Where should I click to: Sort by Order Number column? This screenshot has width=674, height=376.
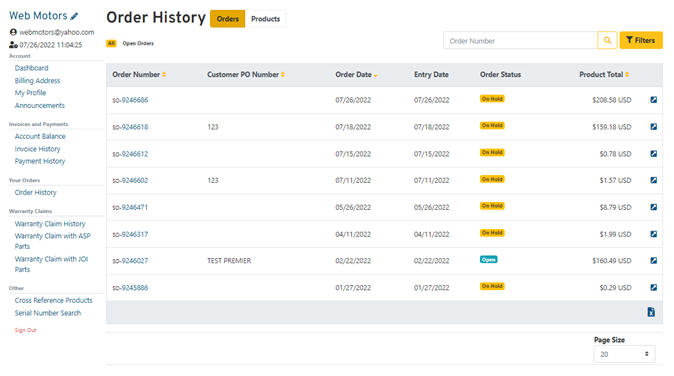(x=139, y=75)
